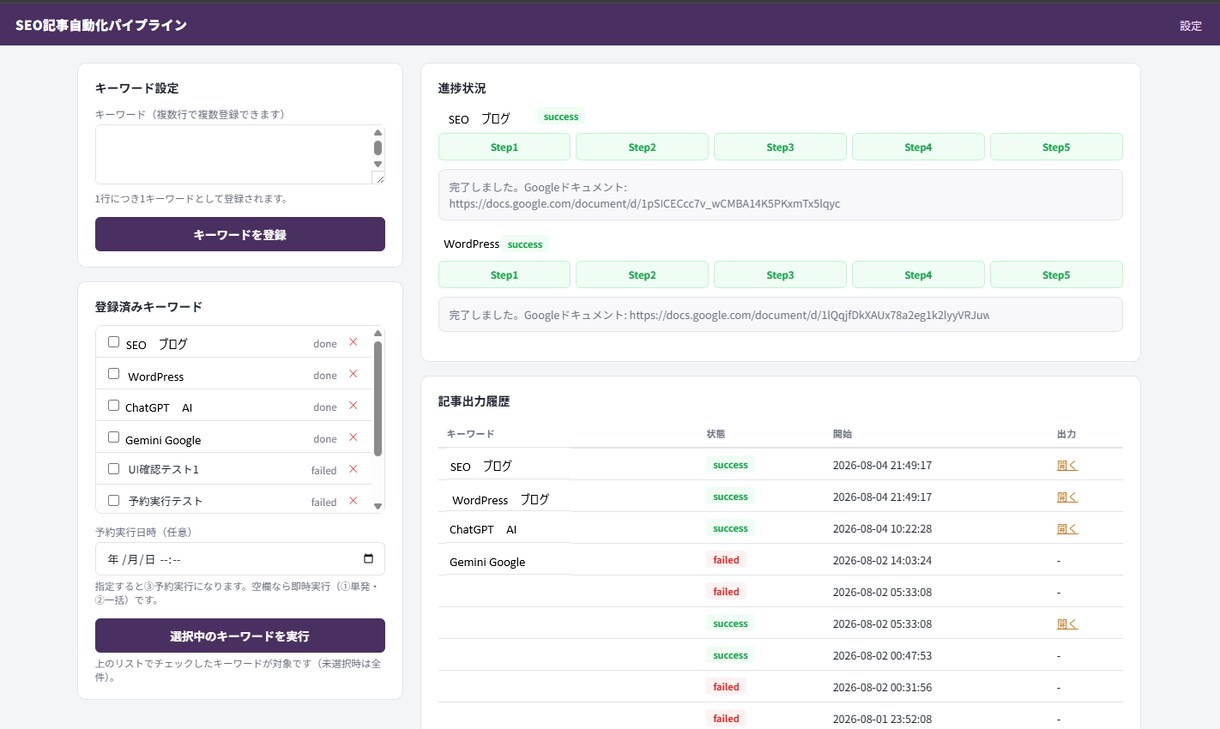Screen dimensions: 1220x729
Task: Select Step3 in WordPress progress
Action: coord(780,275)
